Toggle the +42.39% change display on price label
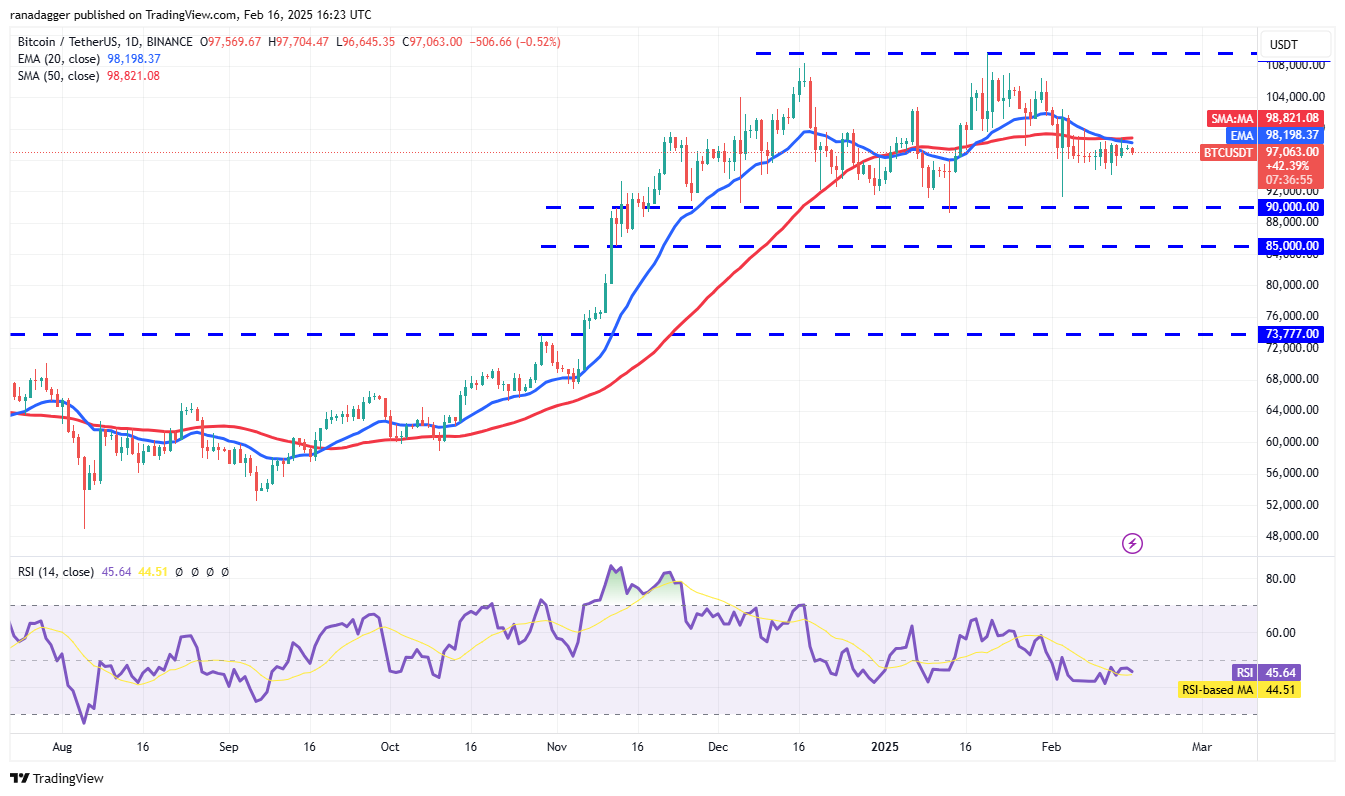This screenshot has width=1345, height=796. (1289, 166)
